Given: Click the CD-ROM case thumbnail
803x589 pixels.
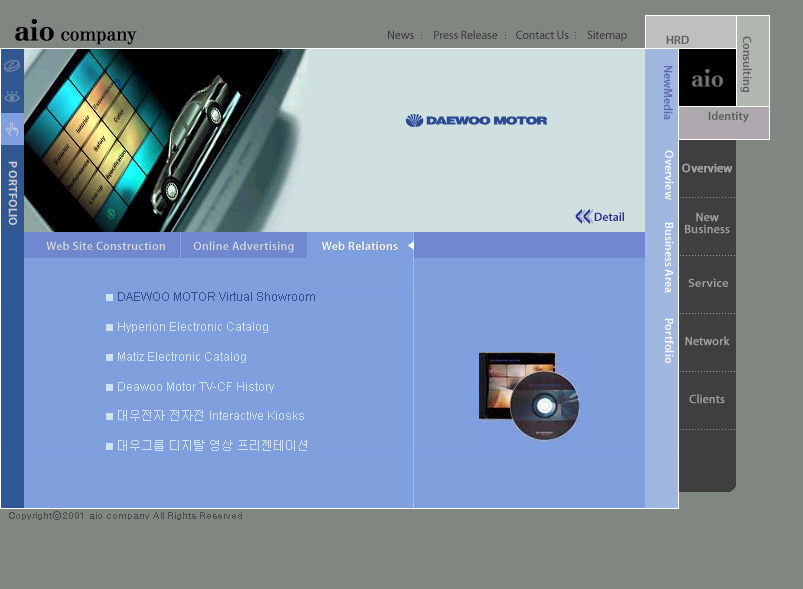Looking at the screenshot, I should [529, 395].
